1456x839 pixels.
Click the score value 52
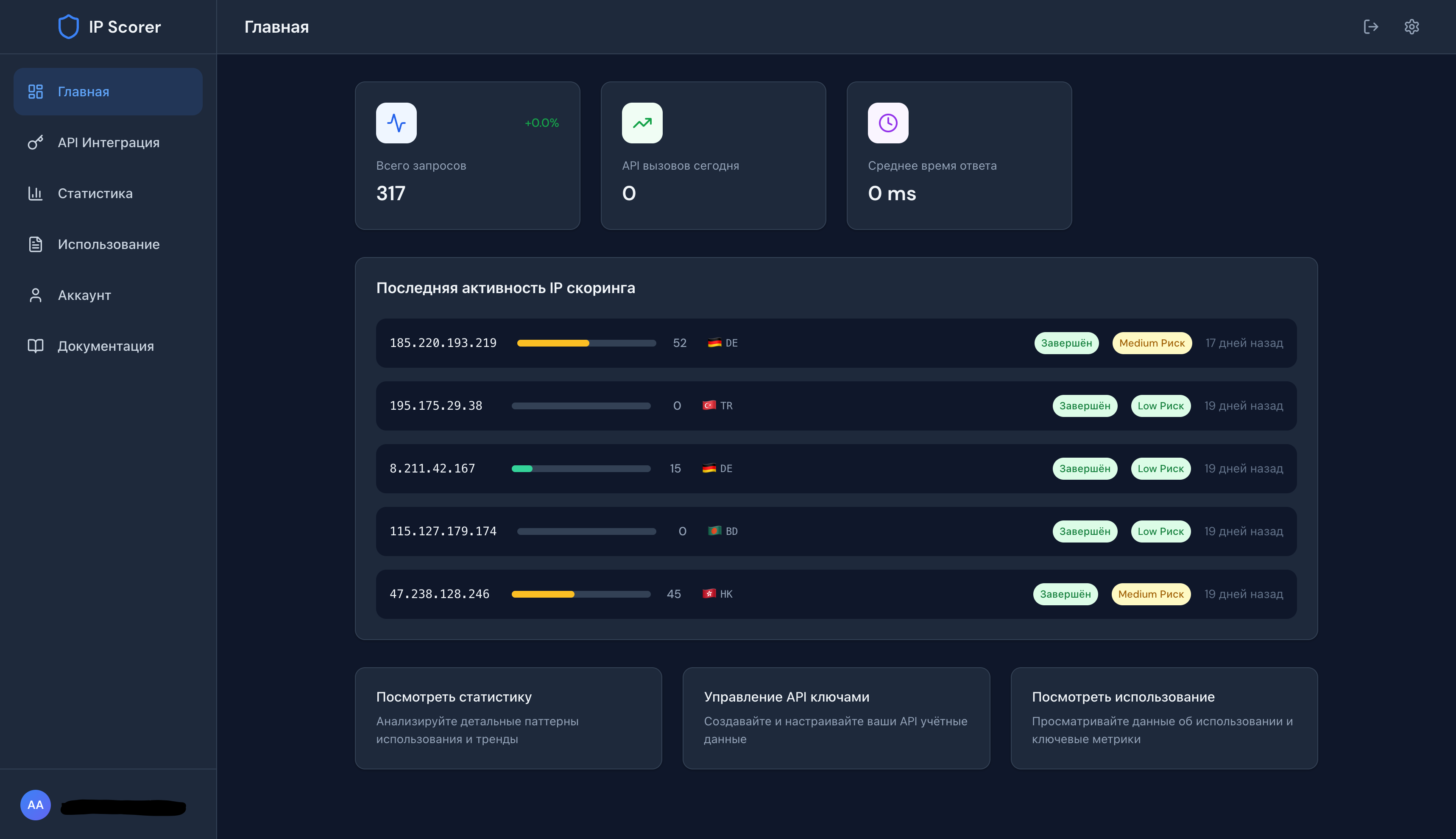click(x=680, y=343)
